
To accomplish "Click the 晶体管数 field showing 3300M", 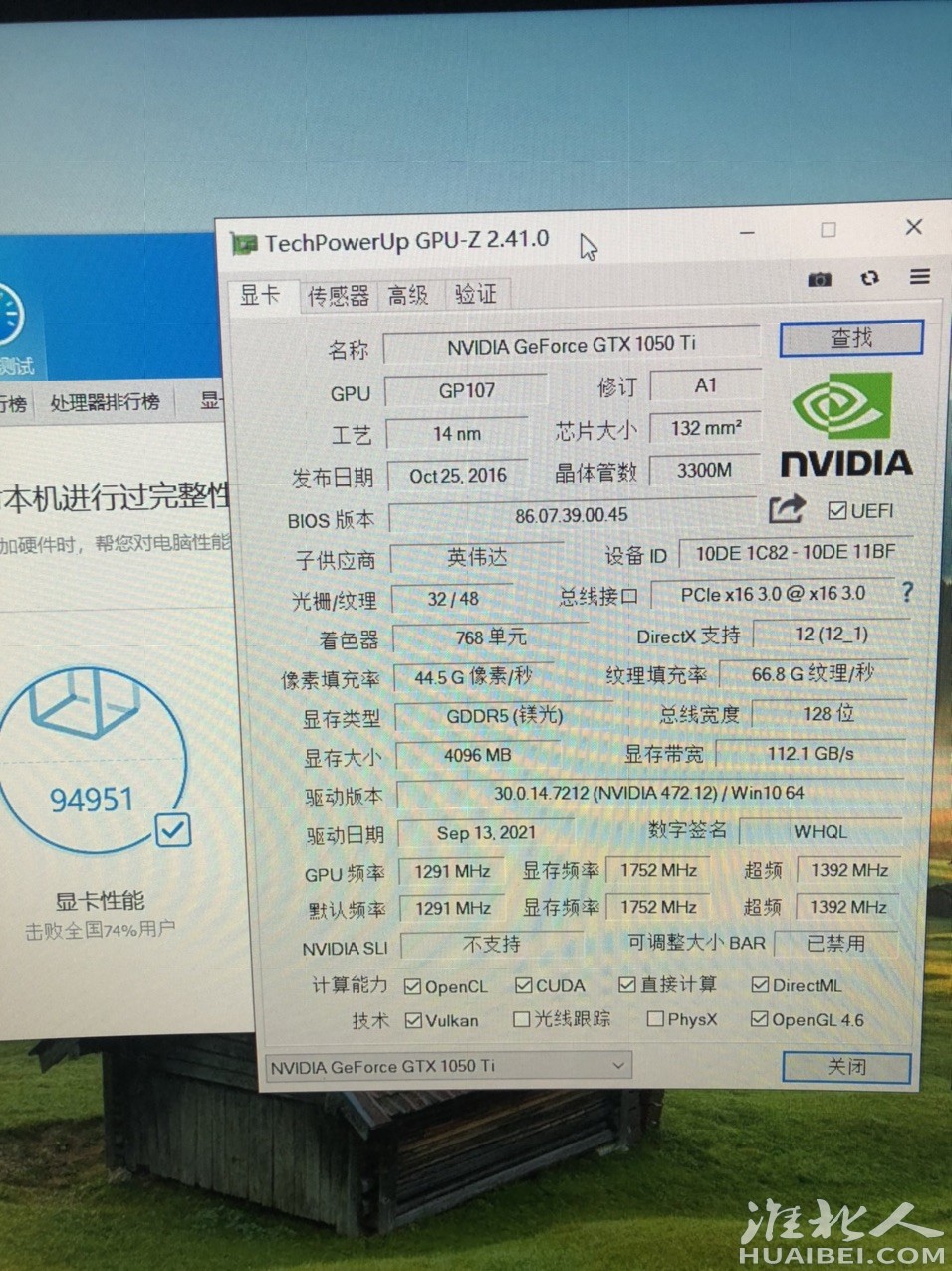I will pos(704,470).
